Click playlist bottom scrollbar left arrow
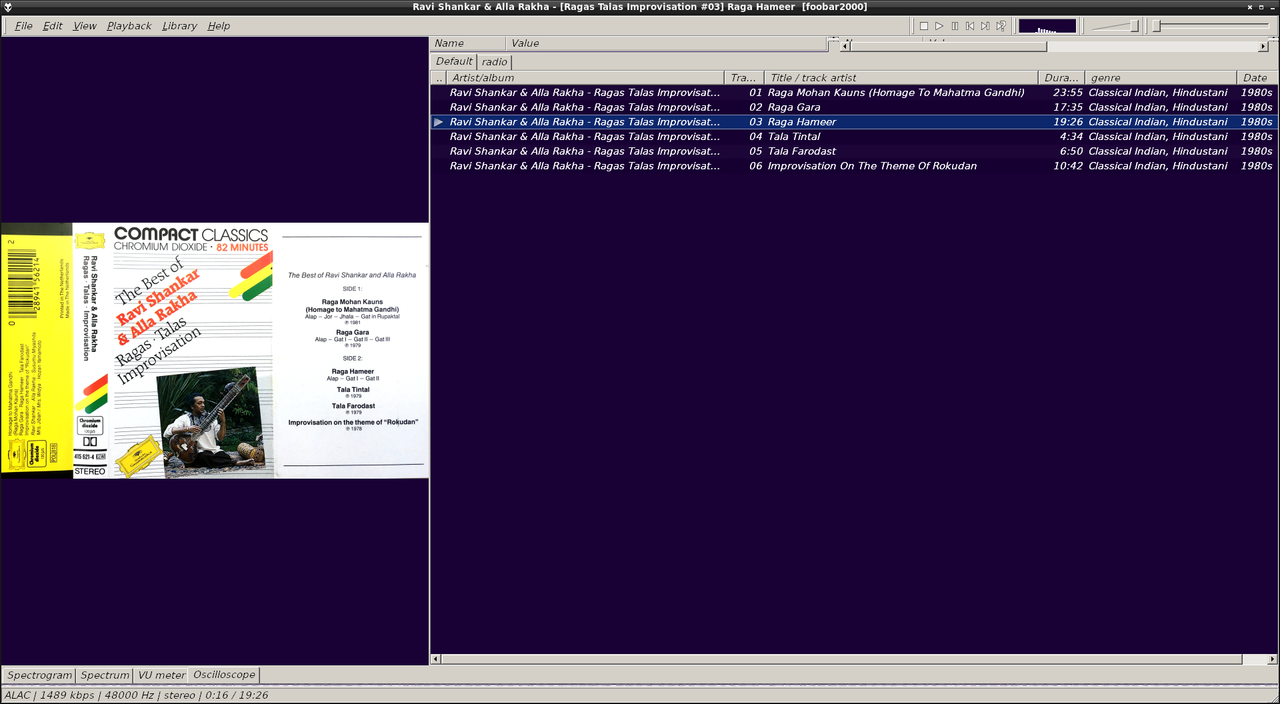This screenshot has width=1280, height=704. click(x=435, y=659)
